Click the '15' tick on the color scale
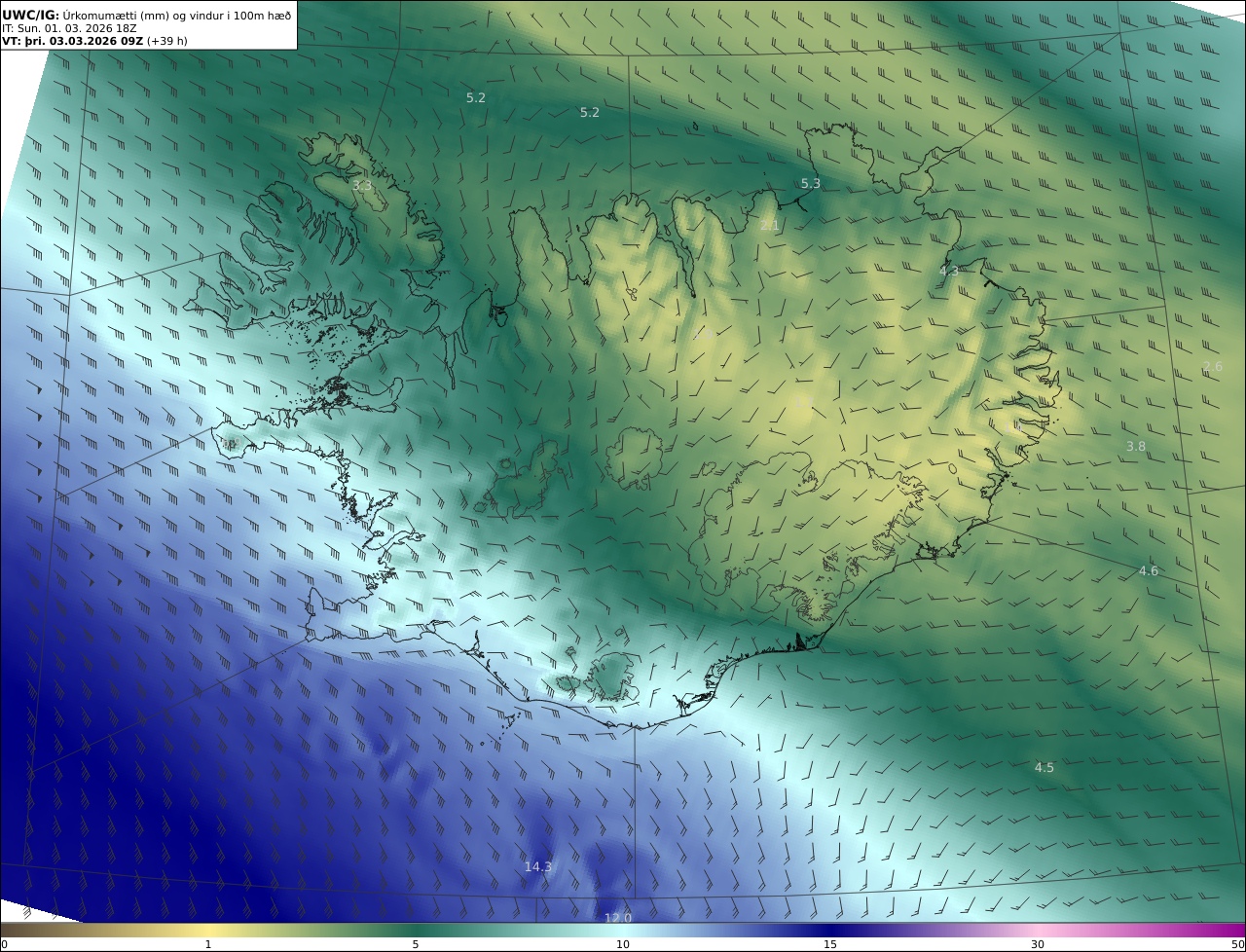 [830, 944]
